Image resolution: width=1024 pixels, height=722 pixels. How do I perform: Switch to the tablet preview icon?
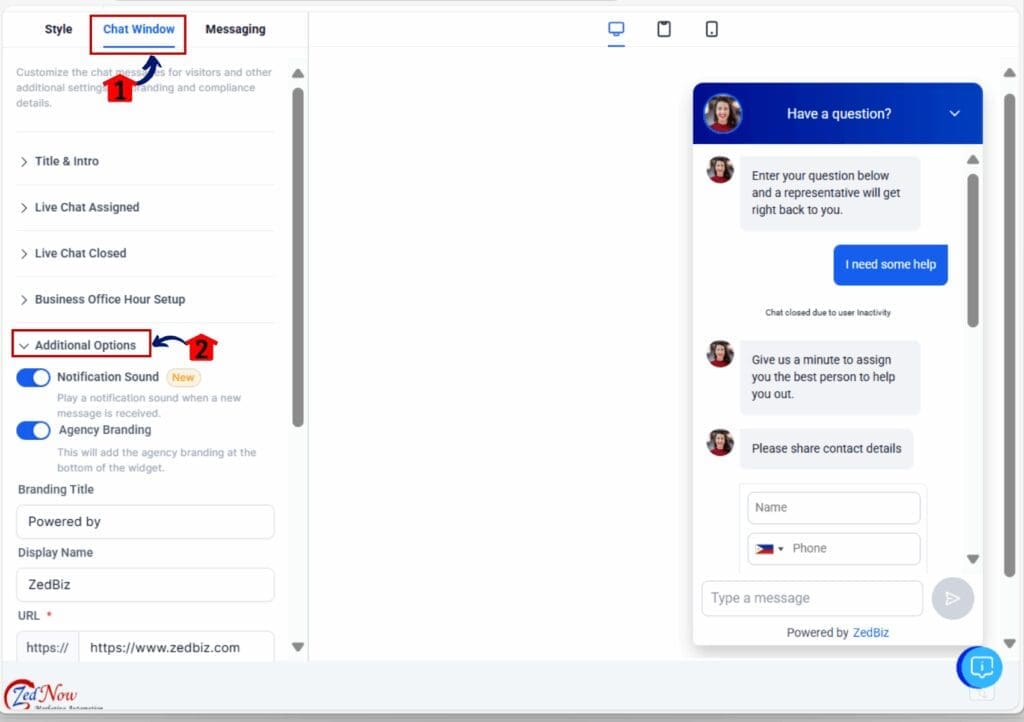coord(664,30)
